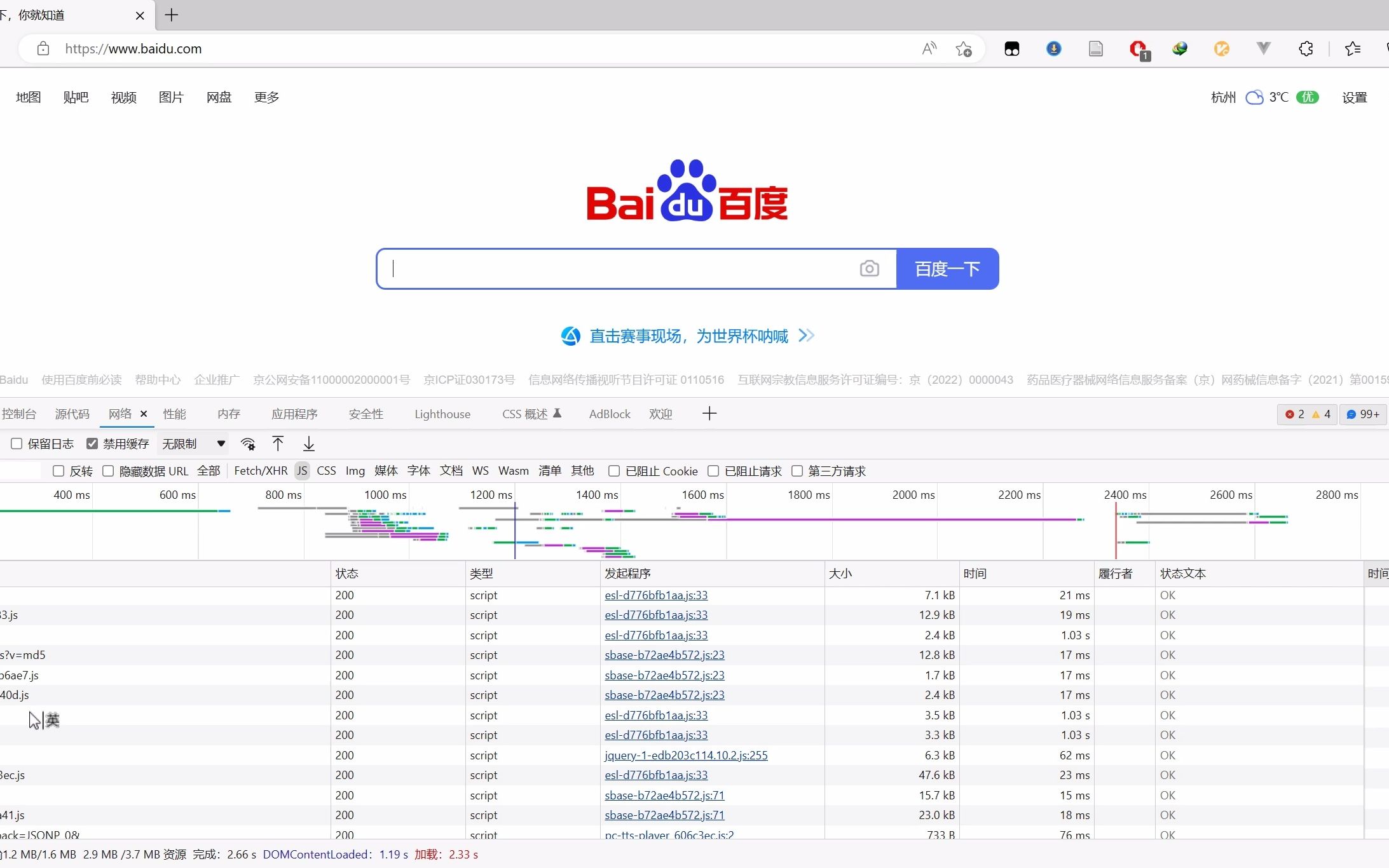Uncheck the 禁用缓存 checkbox

click(x=93, y=444)
